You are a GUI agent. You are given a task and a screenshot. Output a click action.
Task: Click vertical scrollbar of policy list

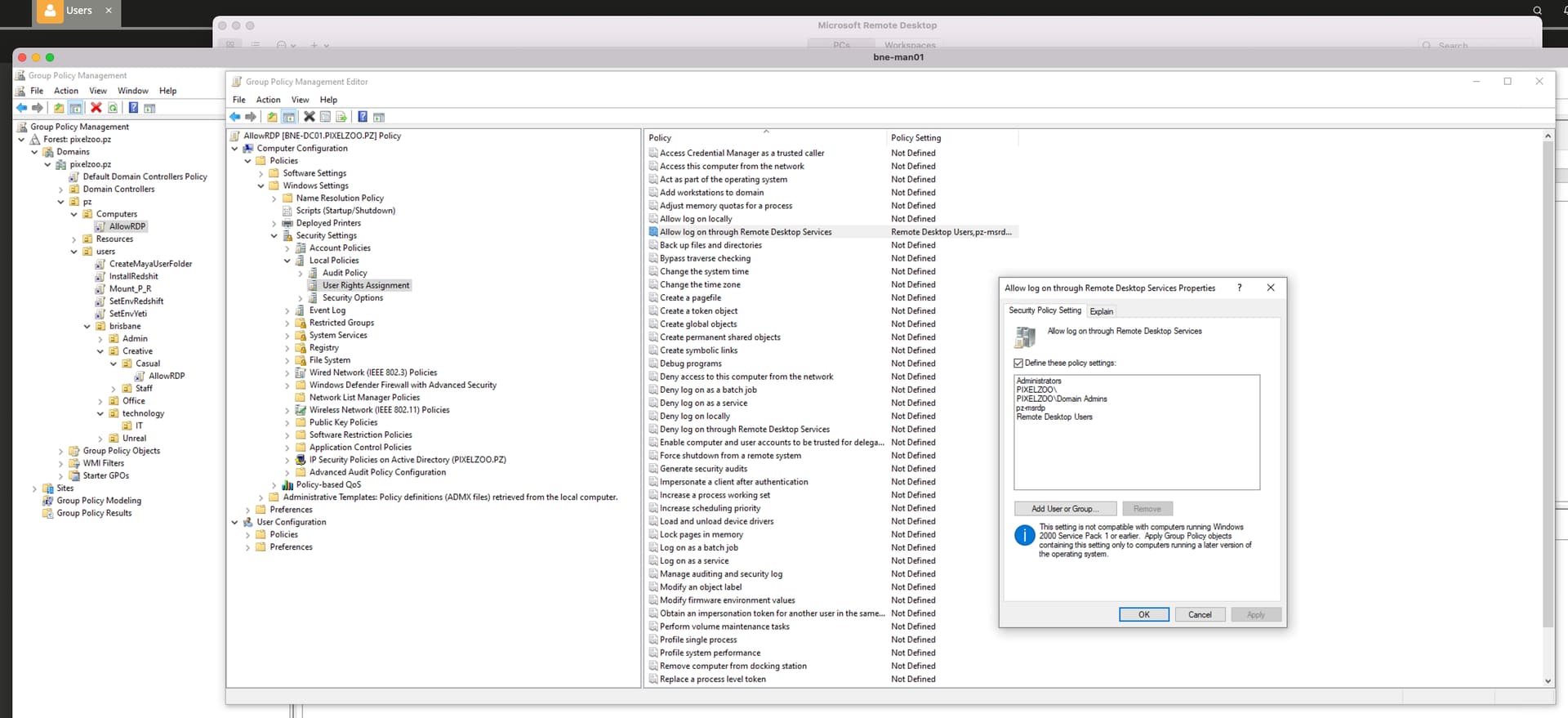tap(1548, 384)
